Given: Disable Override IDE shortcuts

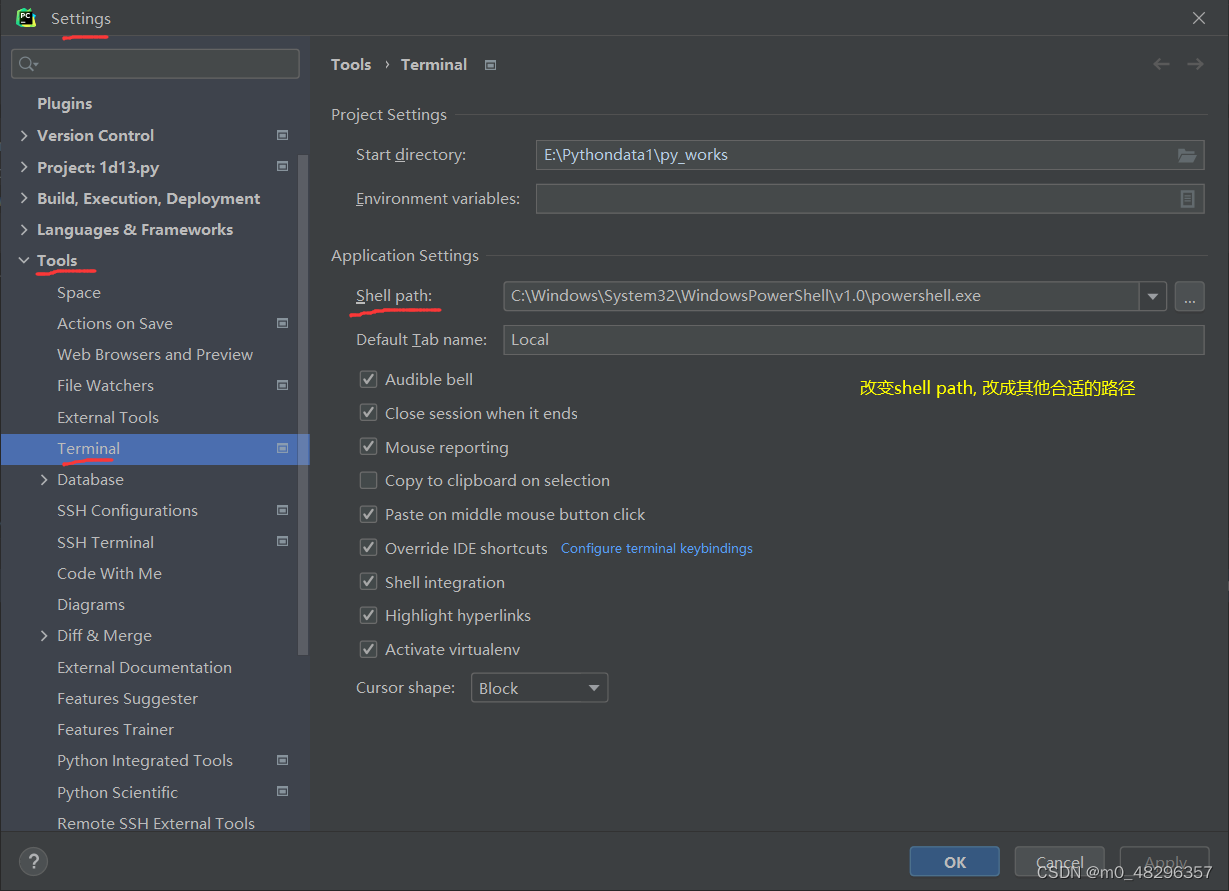Looking at the screenshot, I should coord(368,547).
